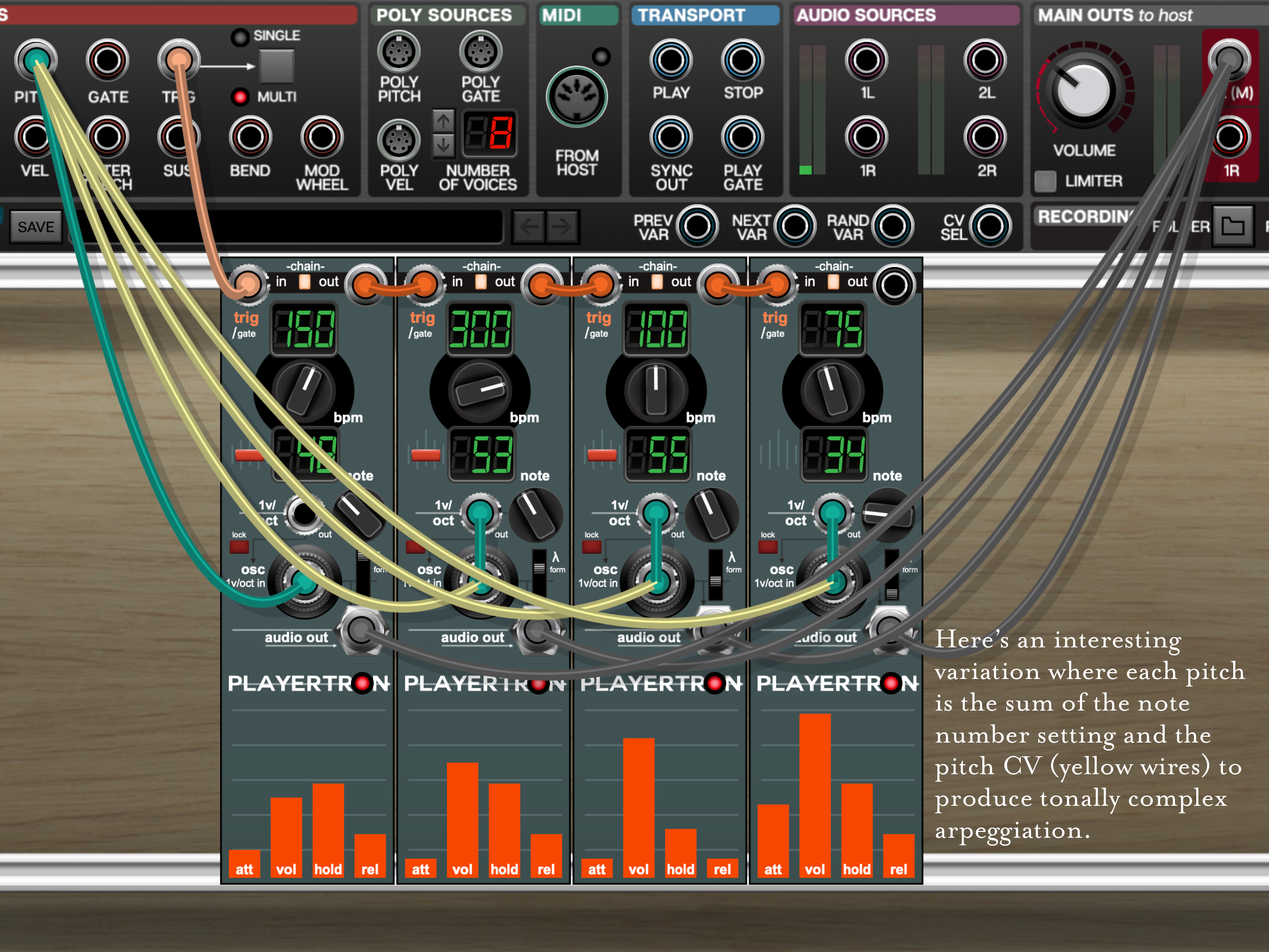
Task: Click the RAND VAR jack
Action: (892, 225)
